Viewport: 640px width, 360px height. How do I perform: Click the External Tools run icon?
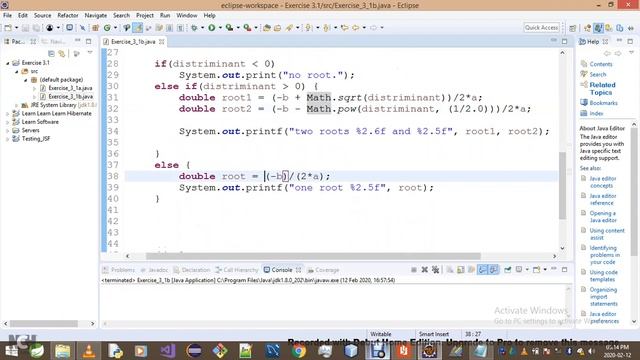[x=247, y=28]
